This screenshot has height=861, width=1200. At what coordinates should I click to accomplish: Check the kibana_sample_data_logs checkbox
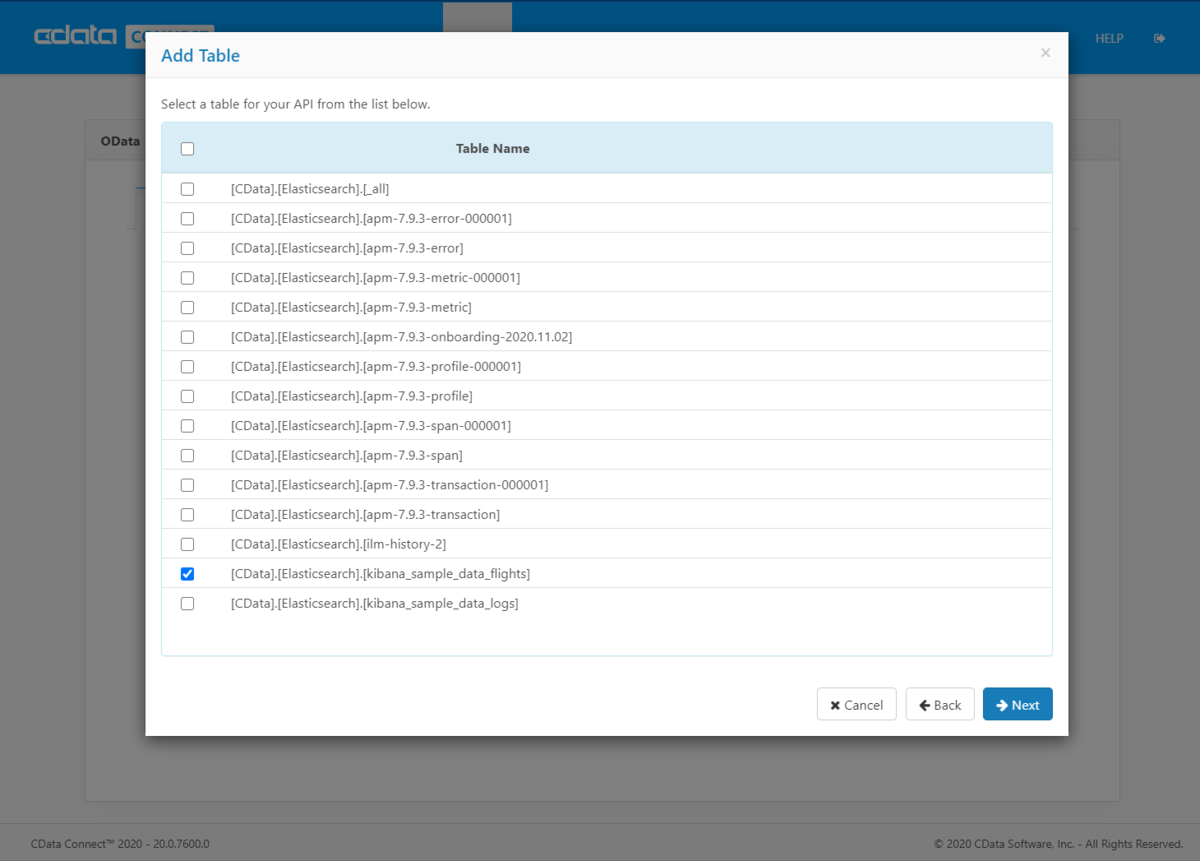pyautogui.click(x=187, y=604)
